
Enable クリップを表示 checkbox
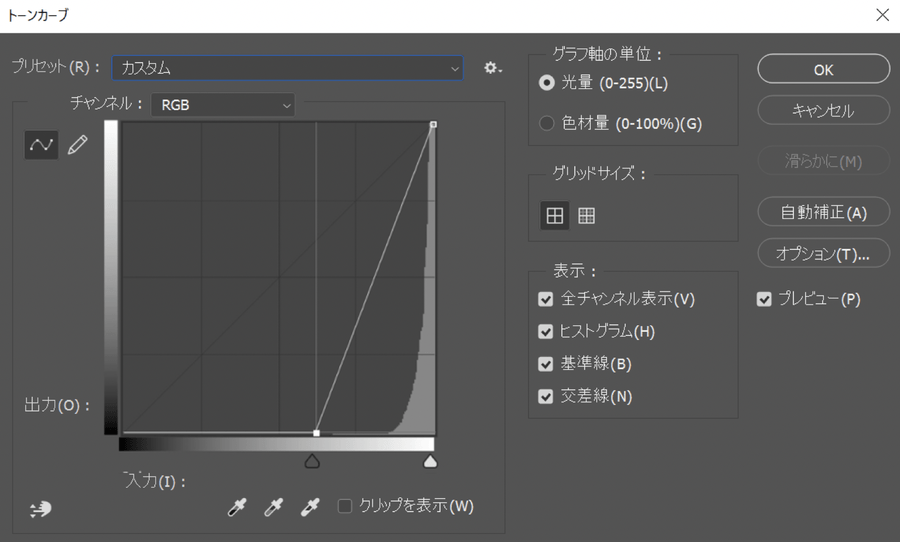coord(344,506)
